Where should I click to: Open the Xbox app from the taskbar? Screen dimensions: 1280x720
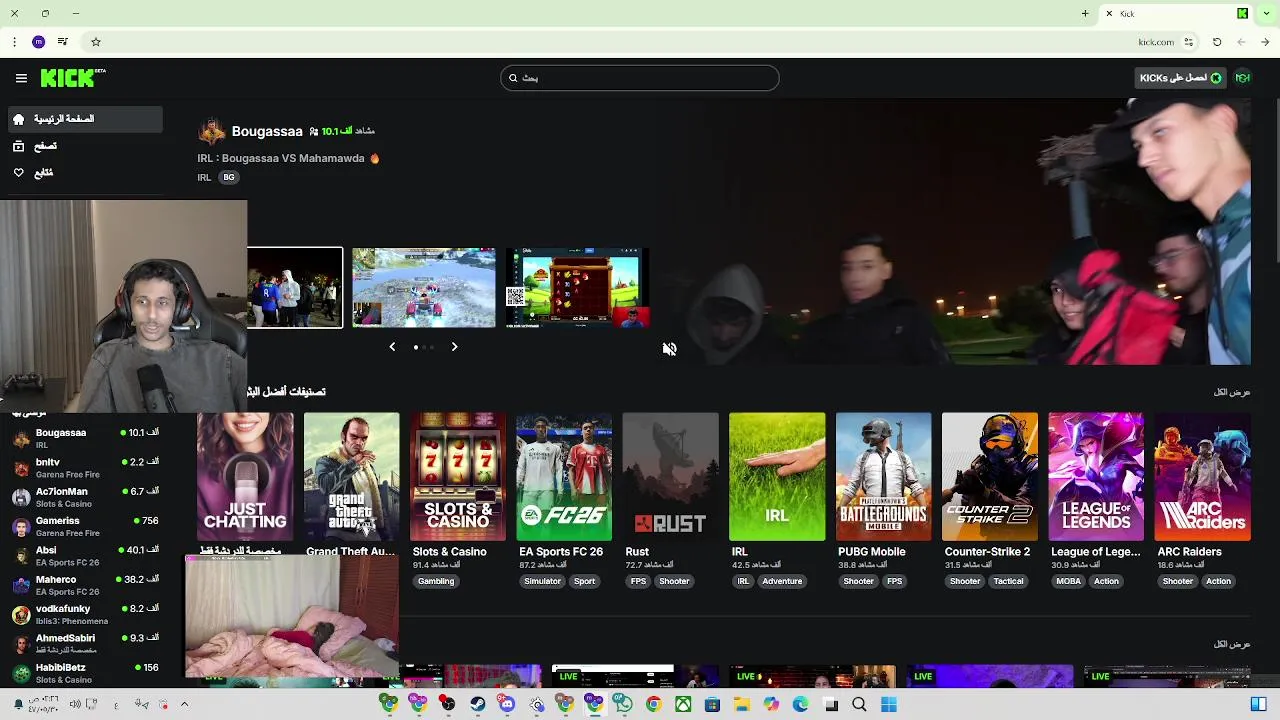coord(683,705)
